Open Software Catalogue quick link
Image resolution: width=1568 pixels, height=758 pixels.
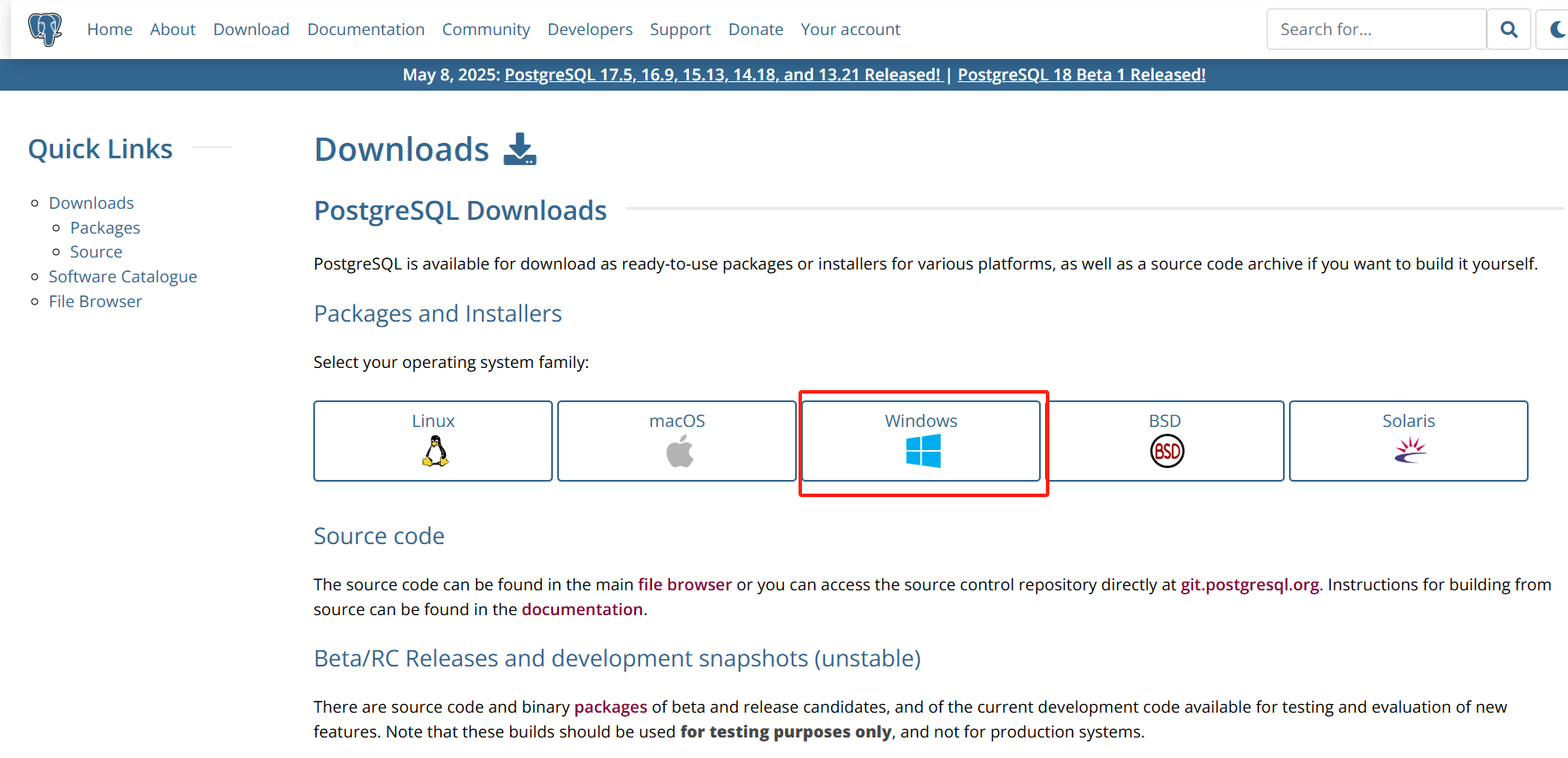(x=123, y=276)
